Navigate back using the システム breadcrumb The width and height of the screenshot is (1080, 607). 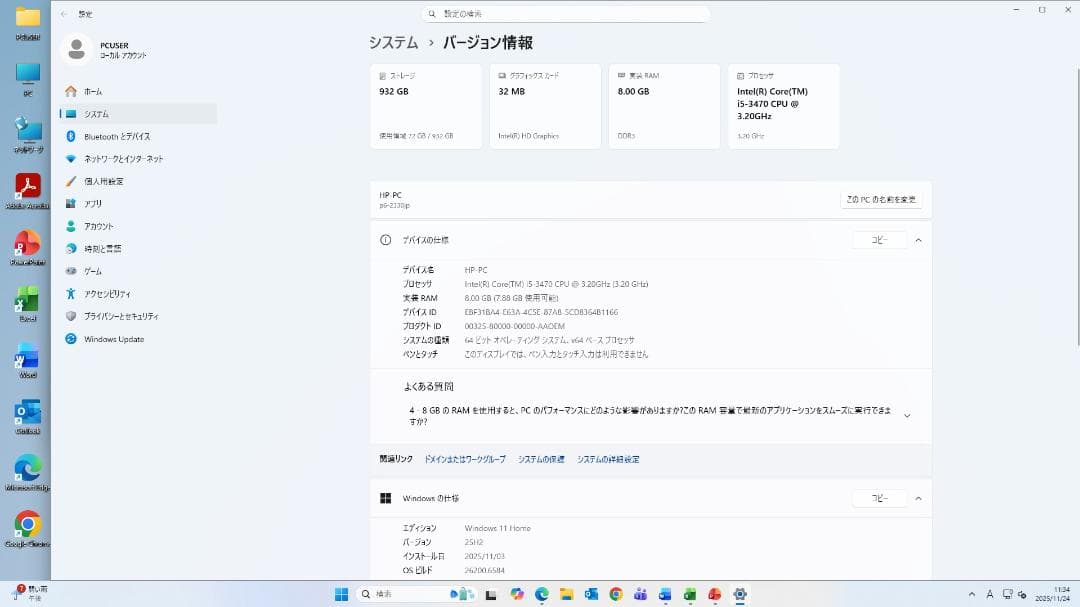pos(391,43)
